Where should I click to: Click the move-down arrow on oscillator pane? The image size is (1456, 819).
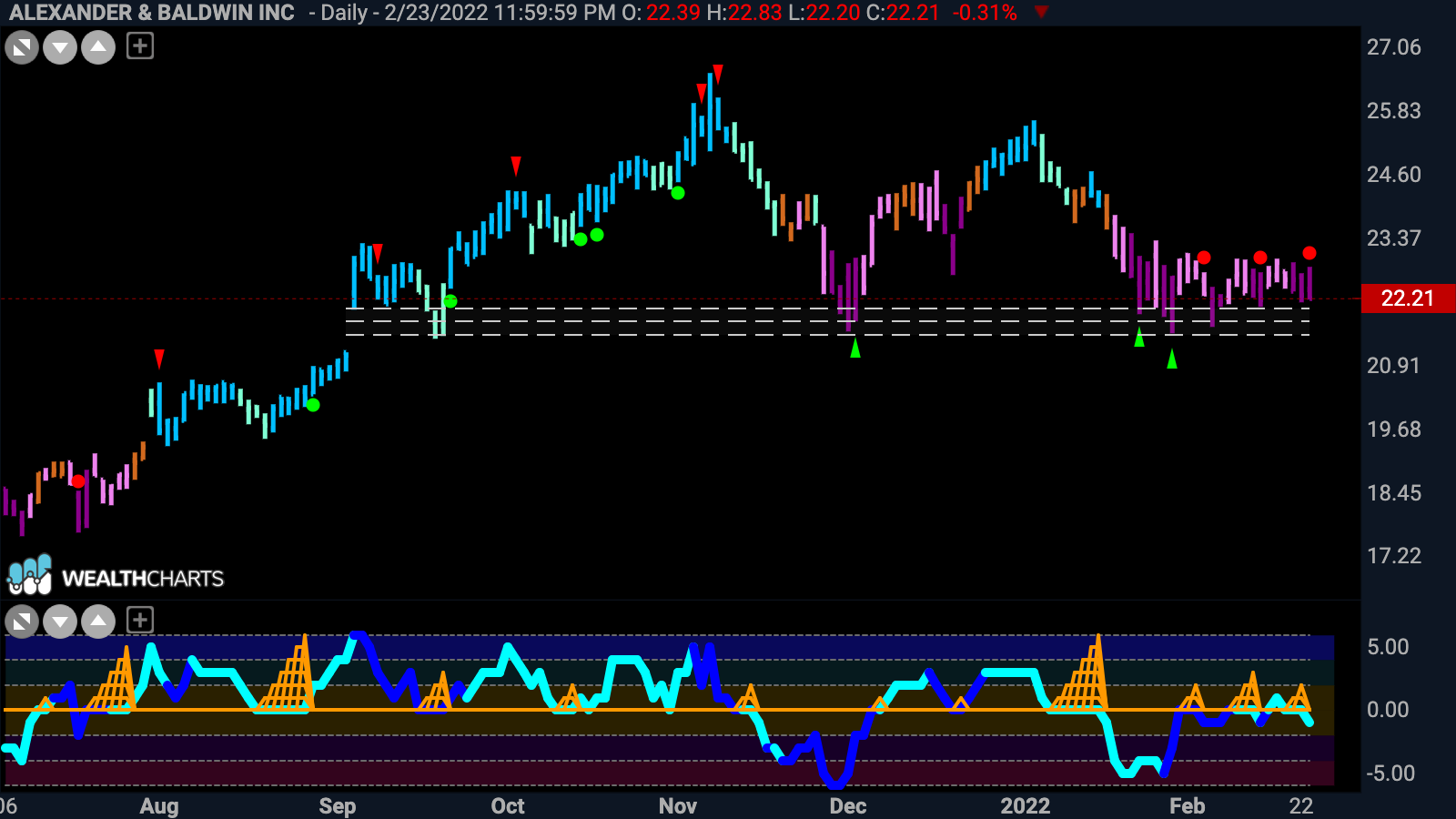(60, 622)
